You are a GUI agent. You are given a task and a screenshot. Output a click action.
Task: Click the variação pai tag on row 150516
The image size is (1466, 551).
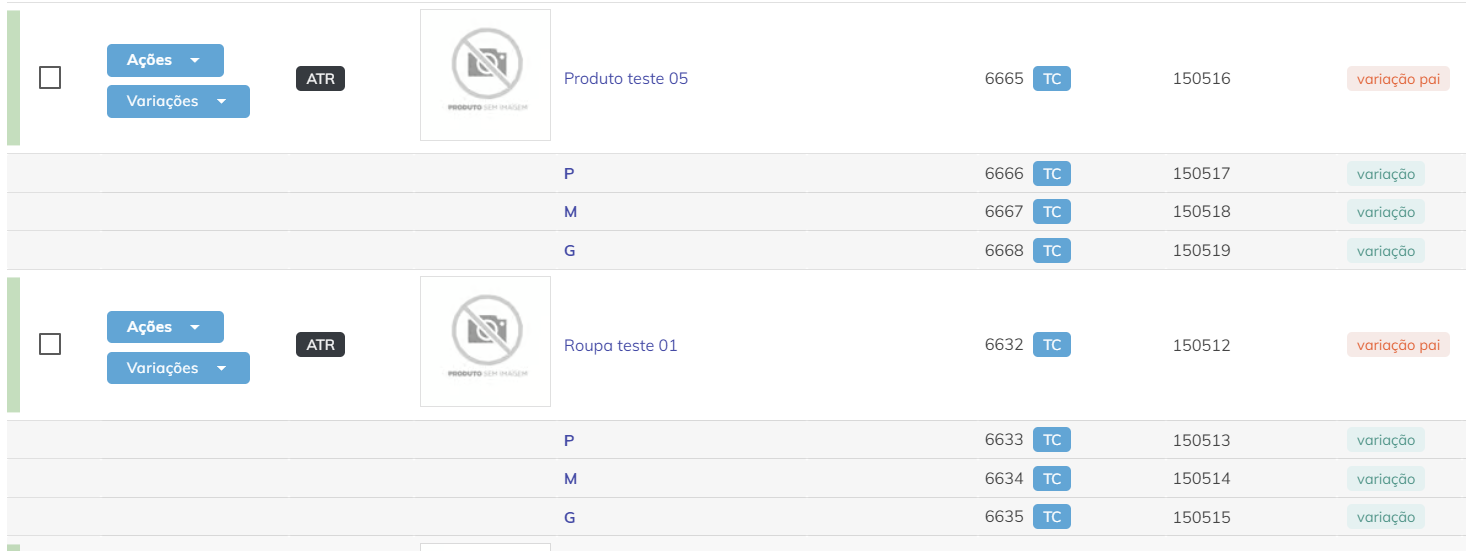pyautogui.click(x=1398, y=78)
